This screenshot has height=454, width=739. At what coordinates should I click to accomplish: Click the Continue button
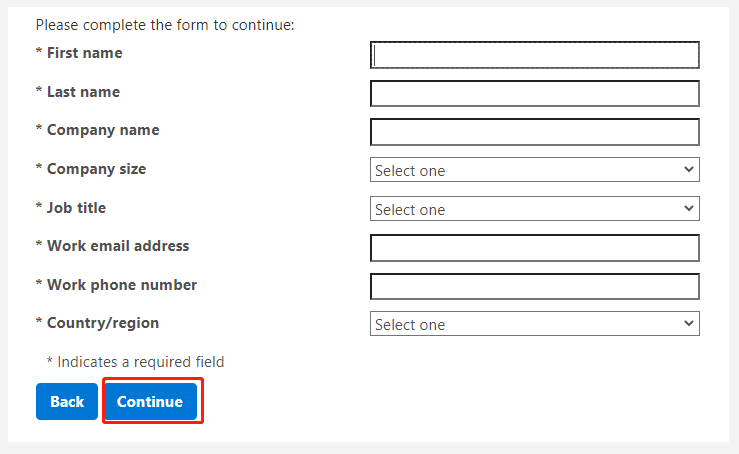click(150, 401)
